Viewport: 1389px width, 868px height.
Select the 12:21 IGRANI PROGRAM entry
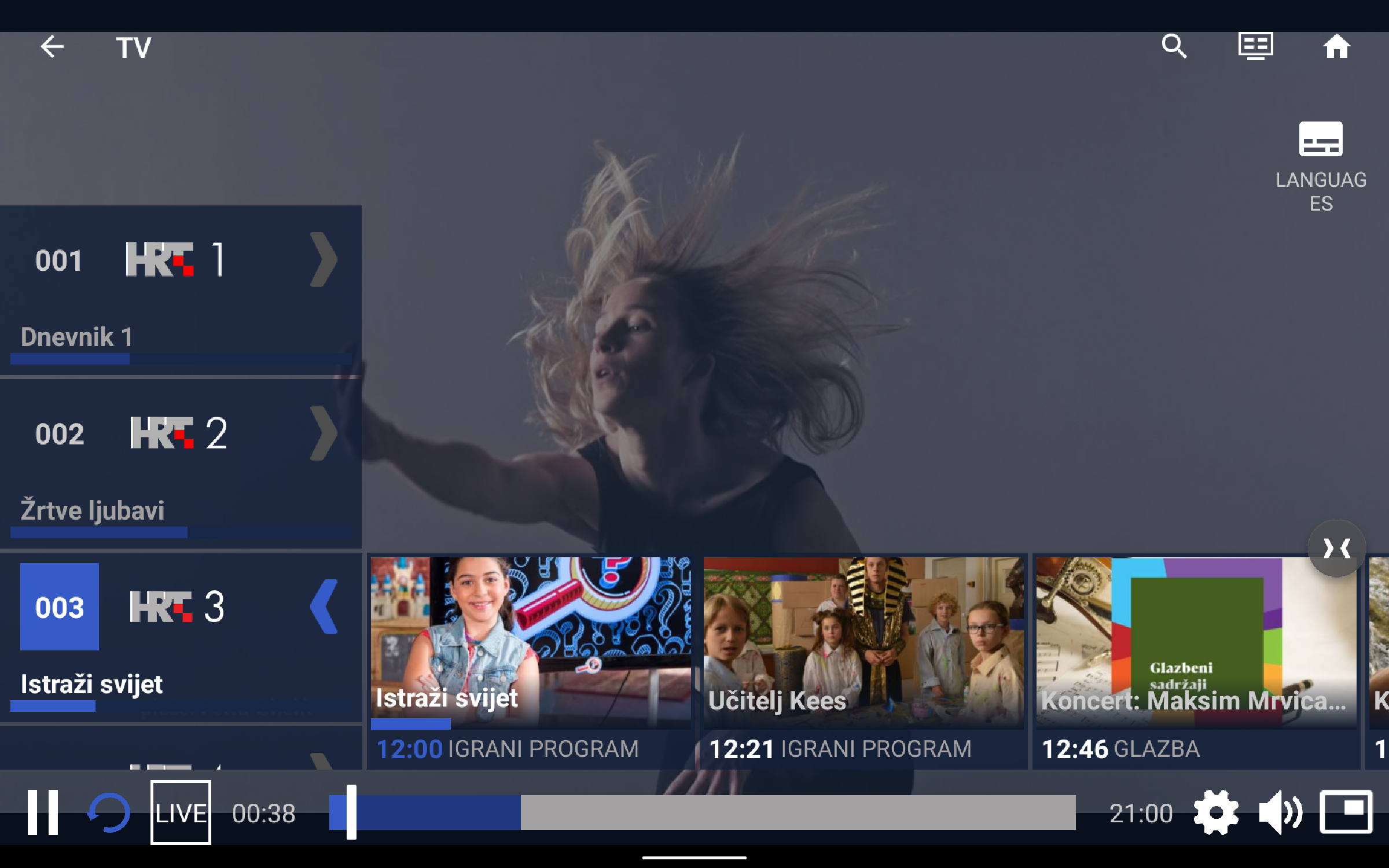point(840,749)
